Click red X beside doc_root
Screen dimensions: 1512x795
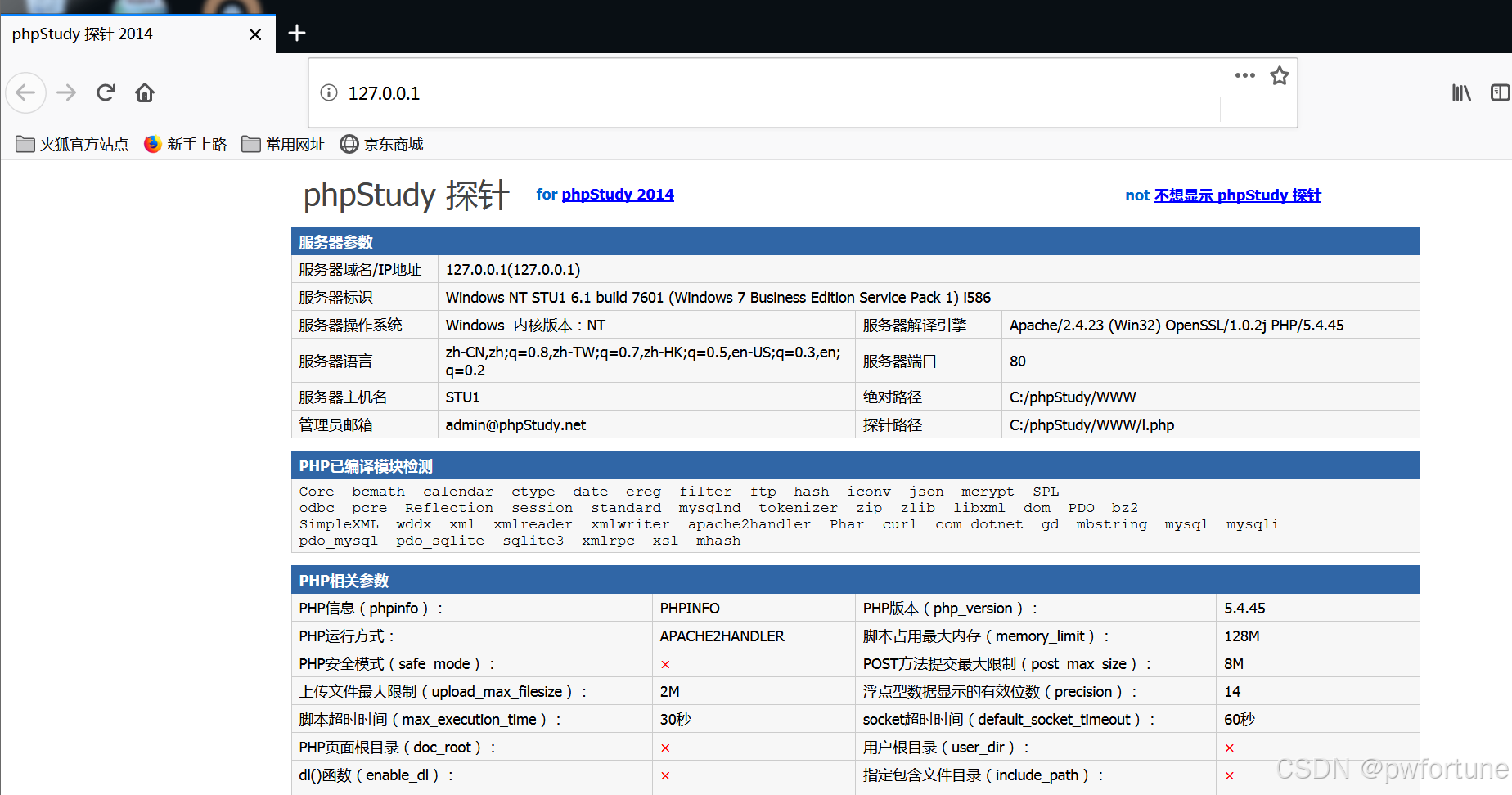click(665, 748)
